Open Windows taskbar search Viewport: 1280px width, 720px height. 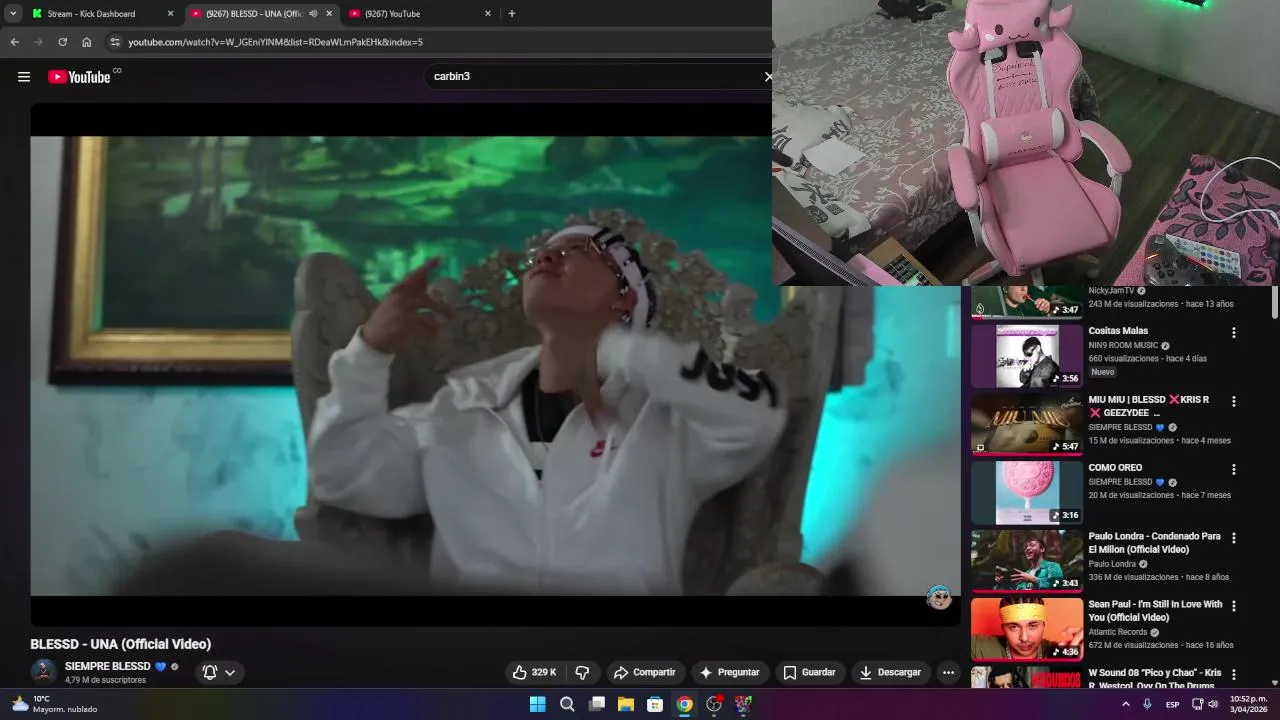click(567, 704)
